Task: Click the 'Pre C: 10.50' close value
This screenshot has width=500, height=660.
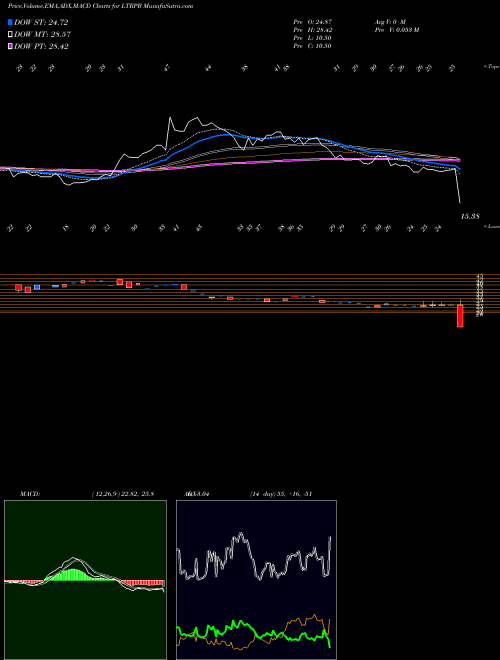Action: click(x=313, y=46)
